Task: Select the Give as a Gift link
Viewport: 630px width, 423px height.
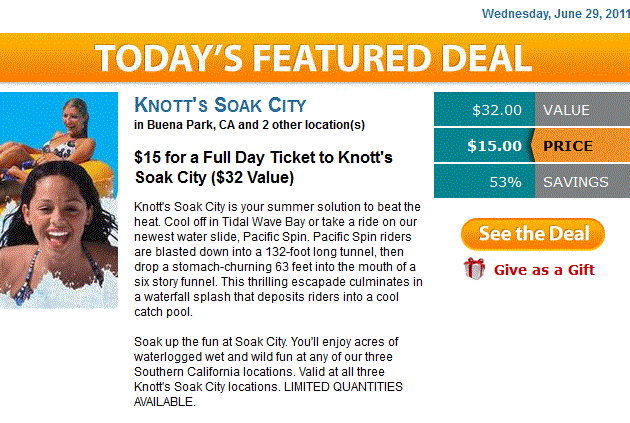Action: click(544, 270)
